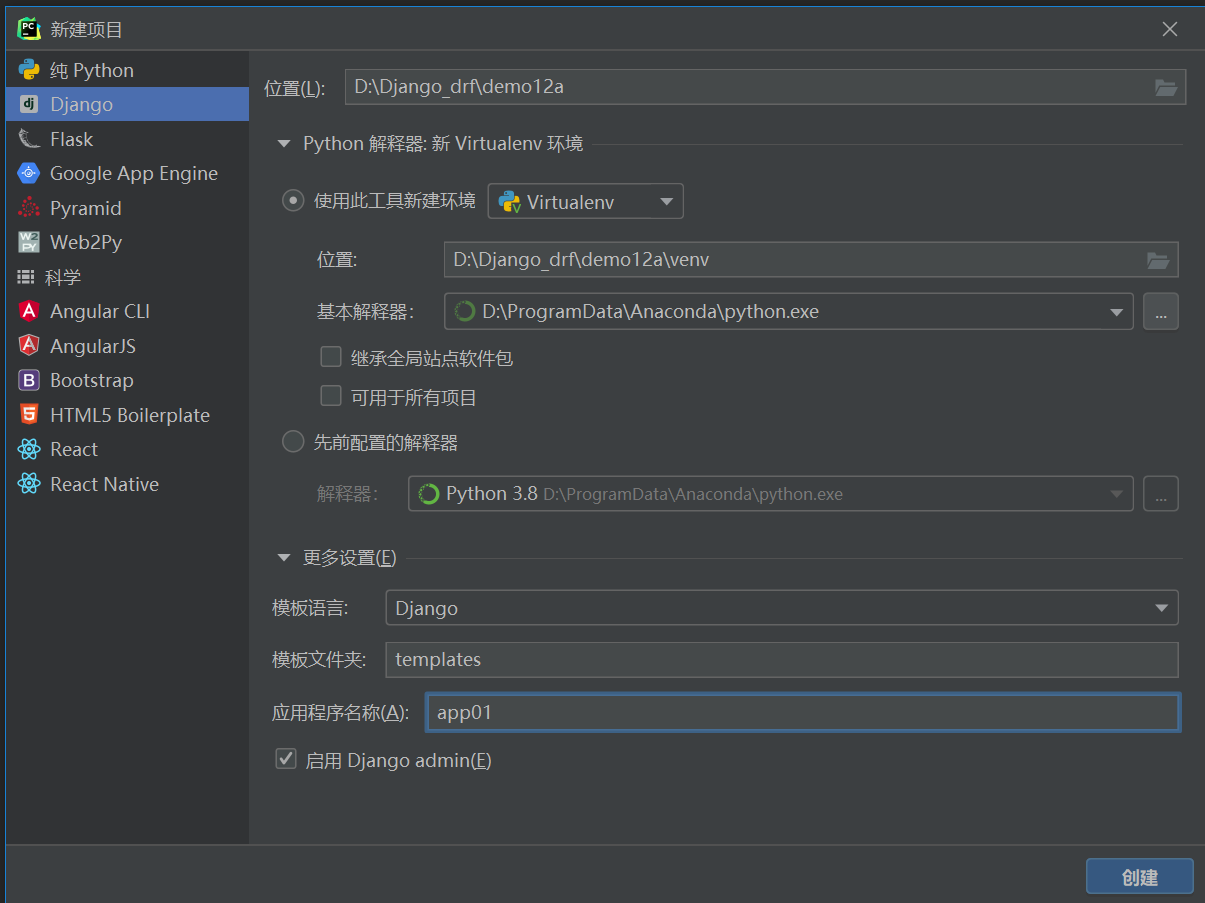The height and width of the screenshot is (903, 1205).
Task: Click the Virtualenv Python icon in dropdown
Action: [x=510, y=202]
